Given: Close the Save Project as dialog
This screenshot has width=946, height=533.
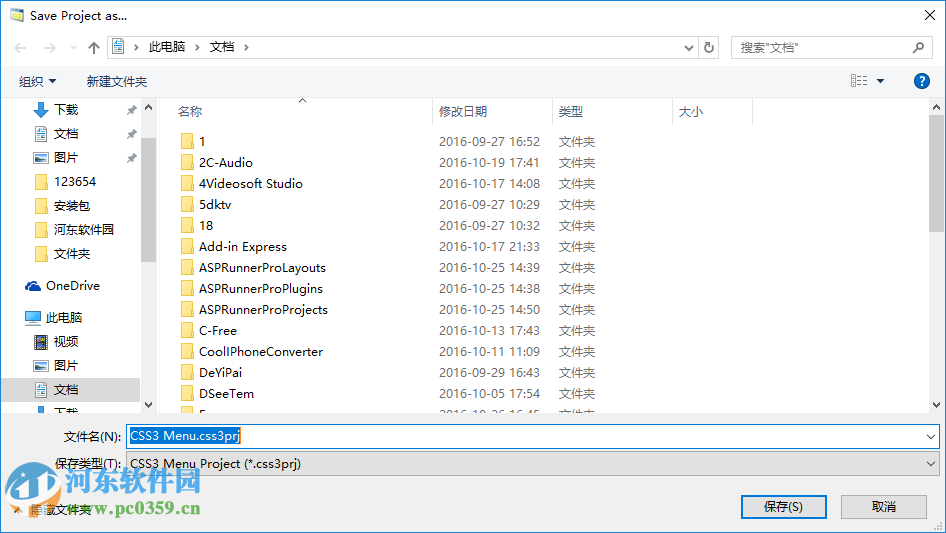Looking at the screenshot, I should pyautogui.click(x=930, y=15).
